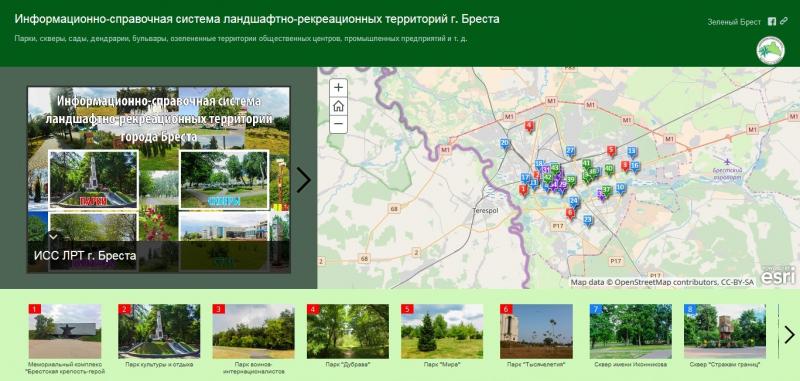Open thumbnail 3 Парк воинов-интернационалистов
This screenshot has height=381, width=800.
254,332
